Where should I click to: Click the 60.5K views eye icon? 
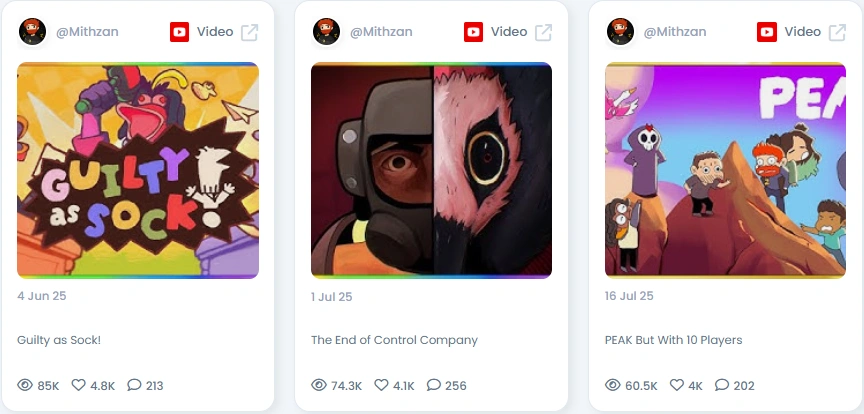pos(613,385)
